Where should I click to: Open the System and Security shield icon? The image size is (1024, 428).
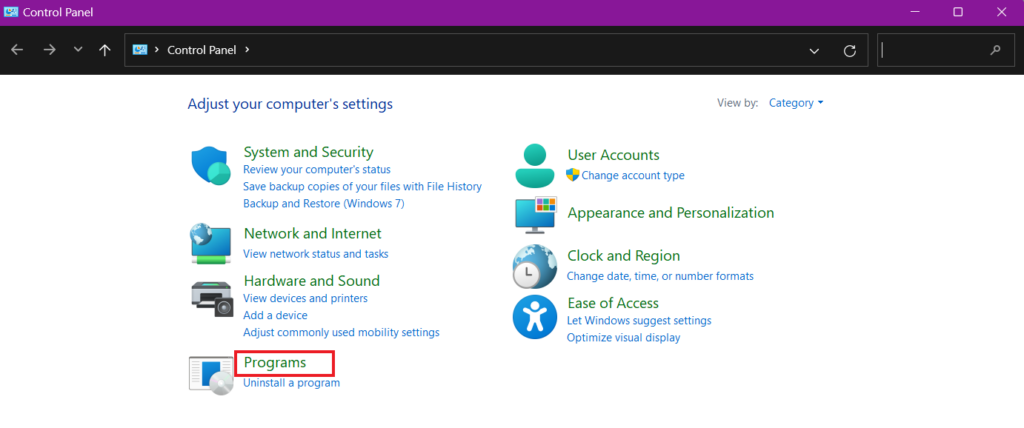tap(211, 166)
